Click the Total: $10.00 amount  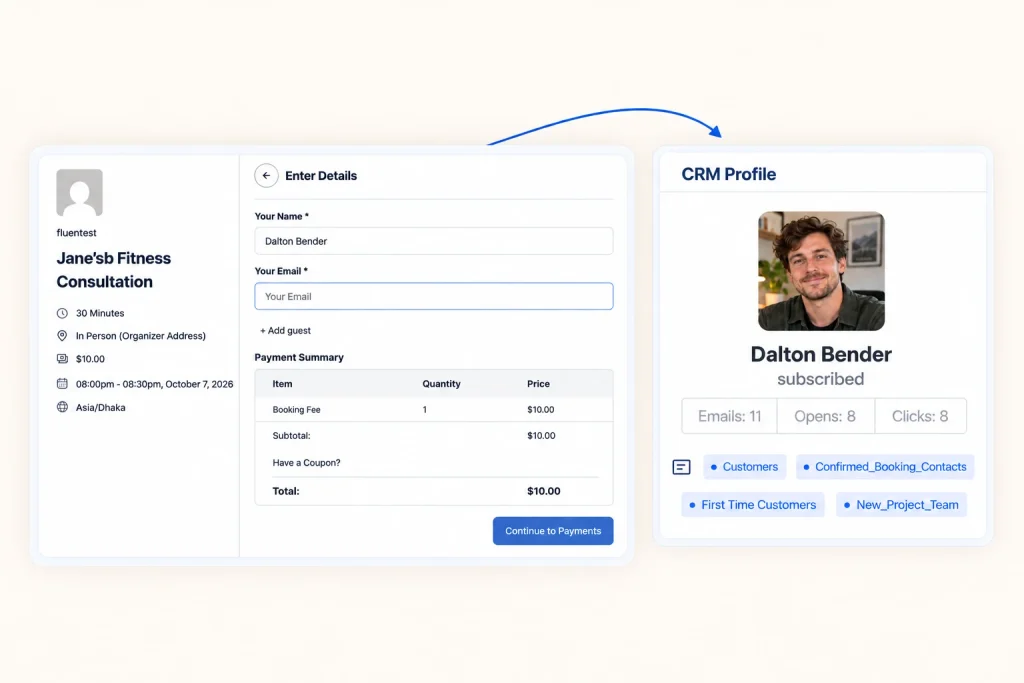coord(543,491)
